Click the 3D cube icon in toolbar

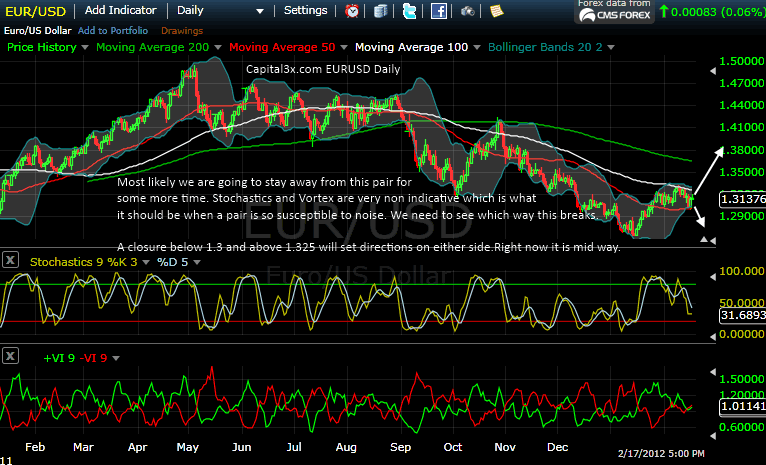380,11
